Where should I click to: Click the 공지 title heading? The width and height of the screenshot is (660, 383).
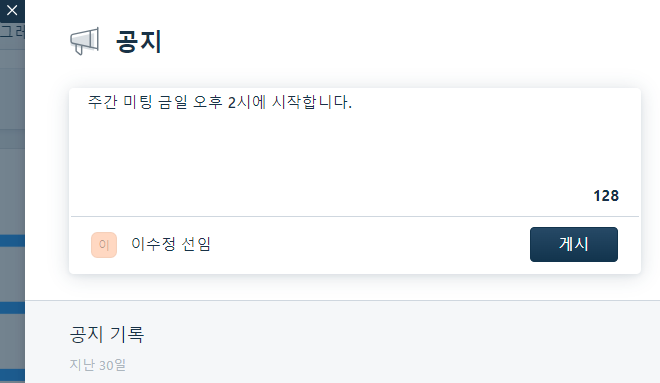[x=138, y=42]
